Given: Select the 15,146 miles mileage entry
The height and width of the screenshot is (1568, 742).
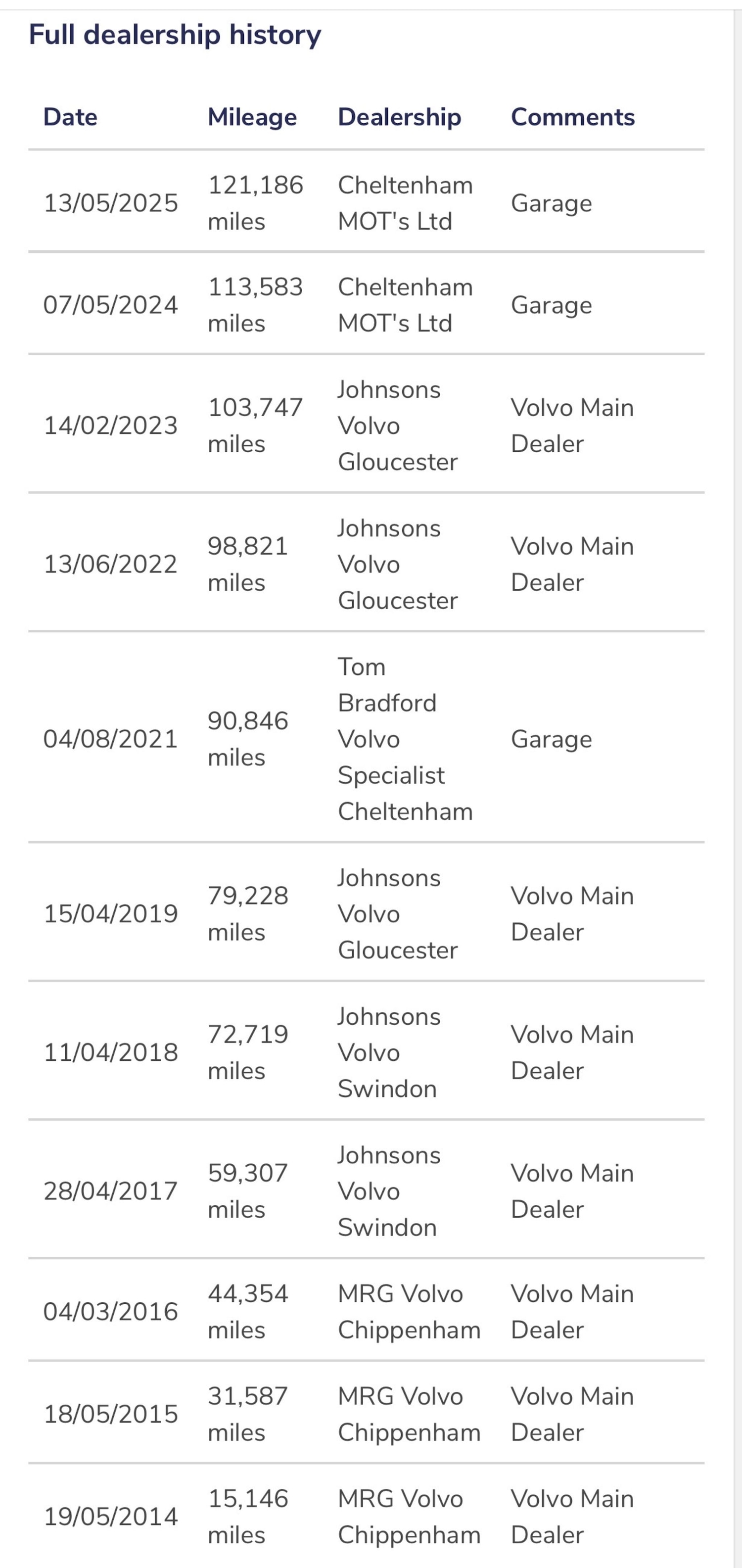Looking at the screenshot, I should click(x=248, y=1516).
